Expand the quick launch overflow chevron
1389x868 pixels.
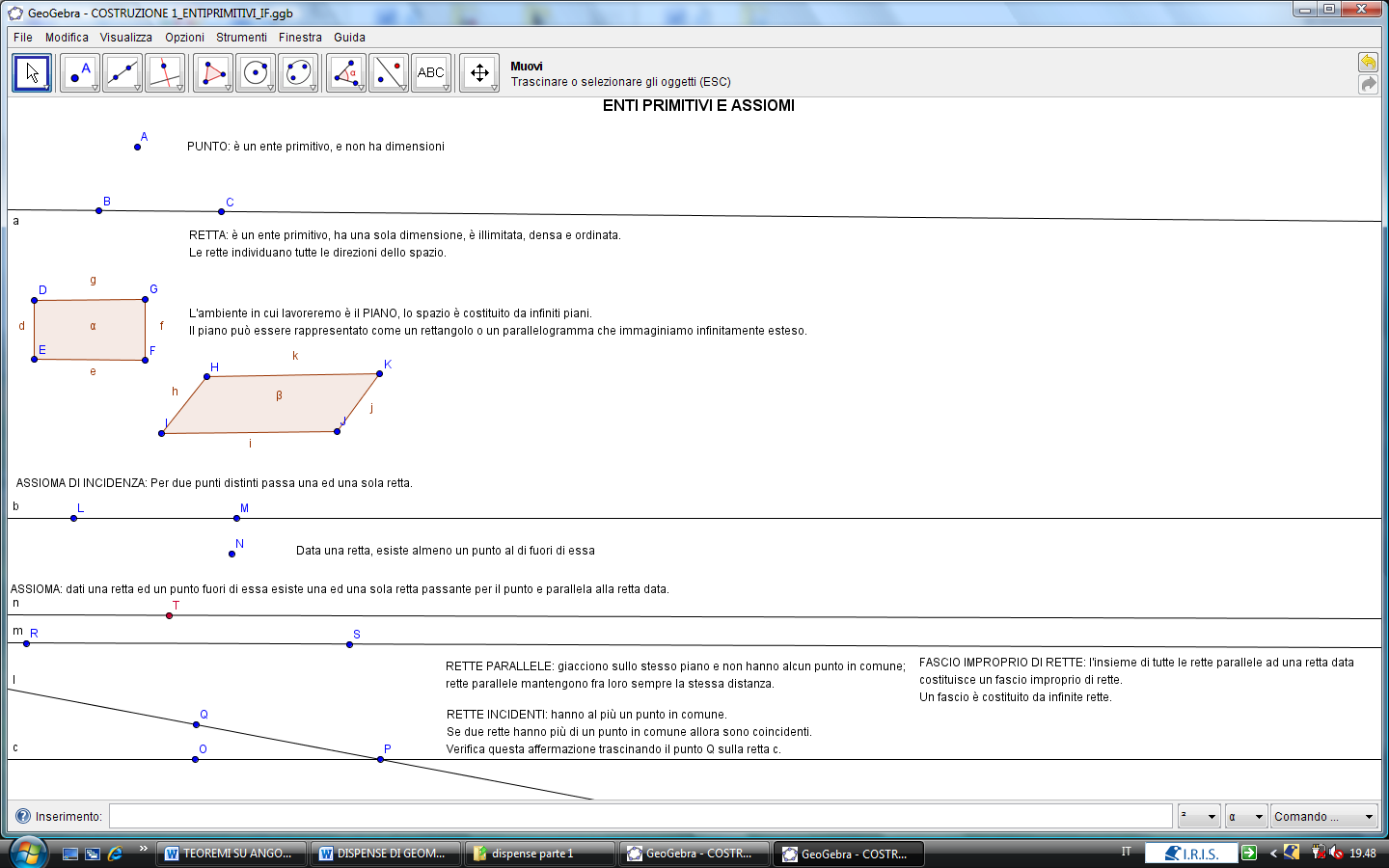tap(143, 849)
